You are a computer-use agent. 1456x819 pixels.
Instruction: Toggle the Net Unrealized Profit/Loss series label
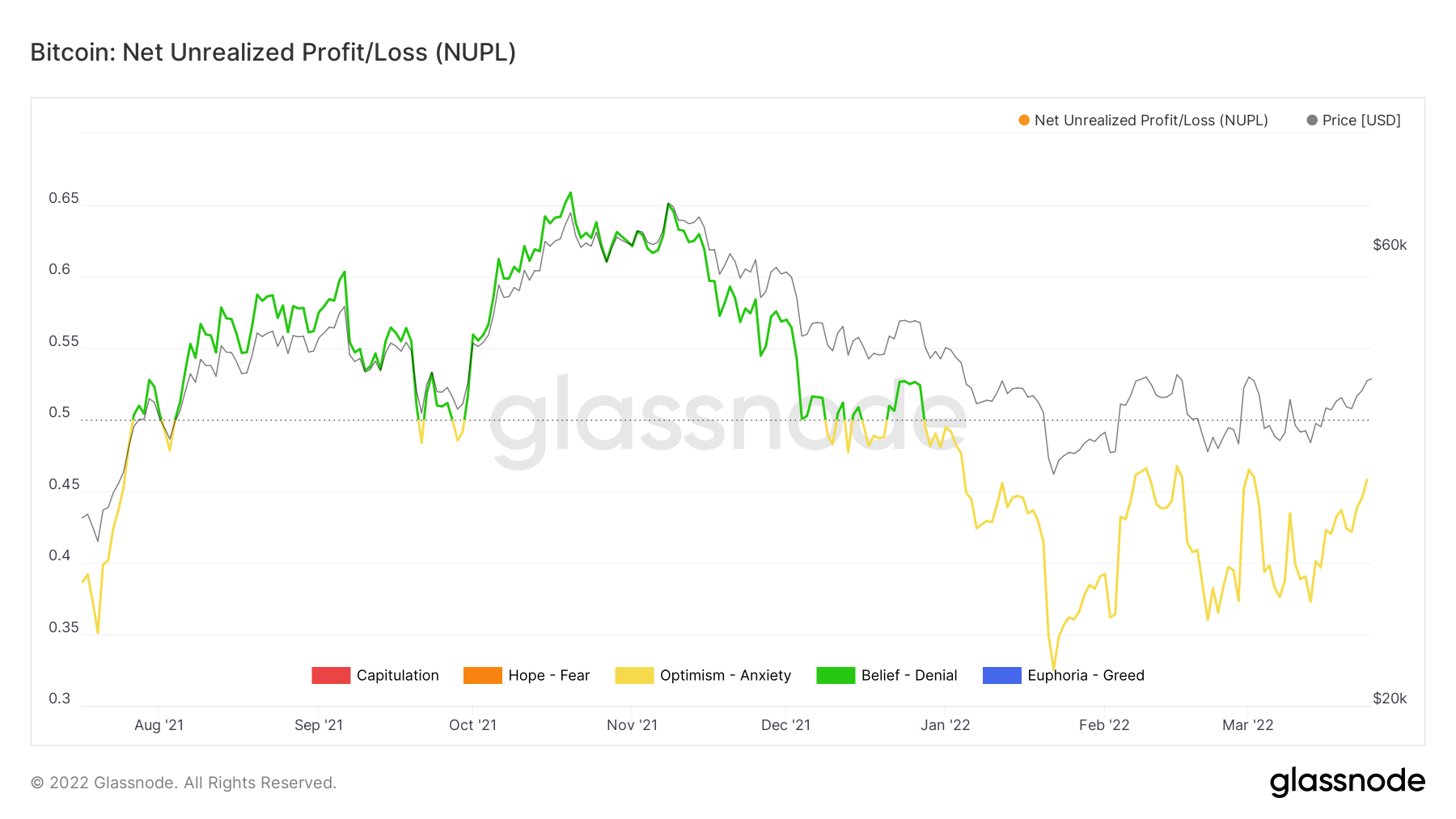coord(1150,120)
